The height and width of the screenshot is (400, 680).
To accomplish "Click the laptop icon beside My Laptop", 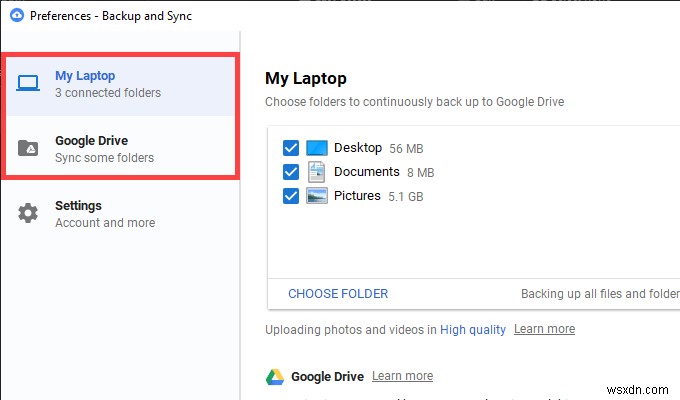I will (28, 83).
